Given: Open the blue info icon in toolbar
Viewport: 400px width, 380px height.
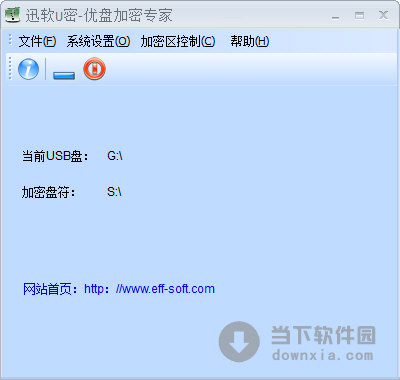Looking at the screenshot, I should pyautogui.click(x=28, y=69).
